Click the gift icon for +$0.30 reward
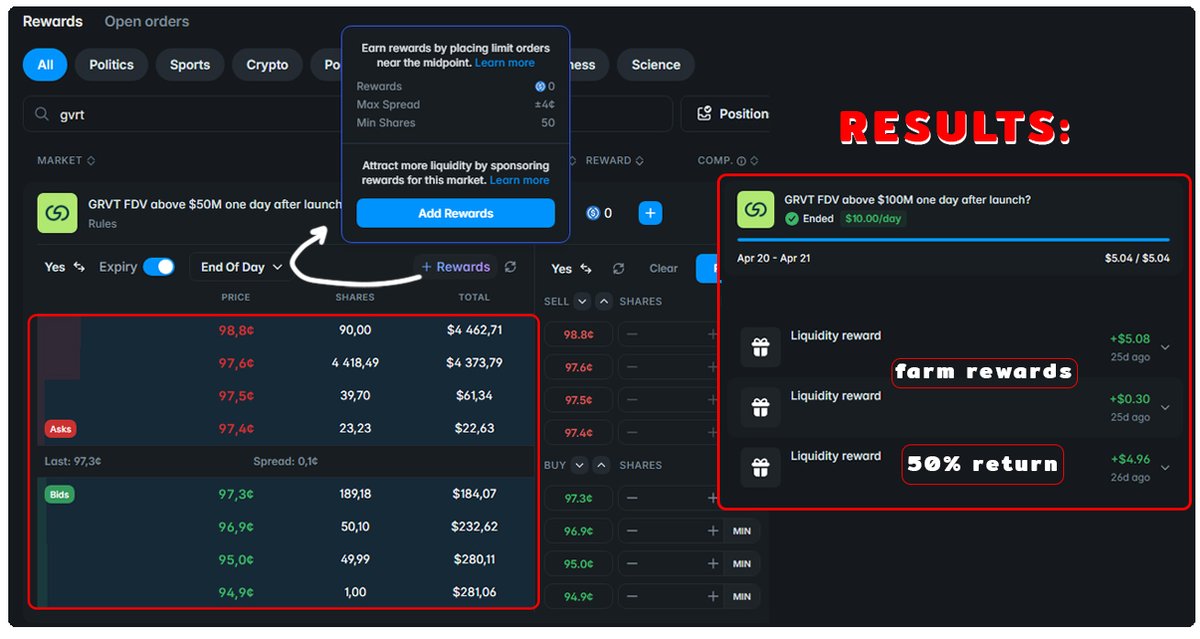Screen dimensions: 1200x639 pyautogui.click(x=760, y=407)
